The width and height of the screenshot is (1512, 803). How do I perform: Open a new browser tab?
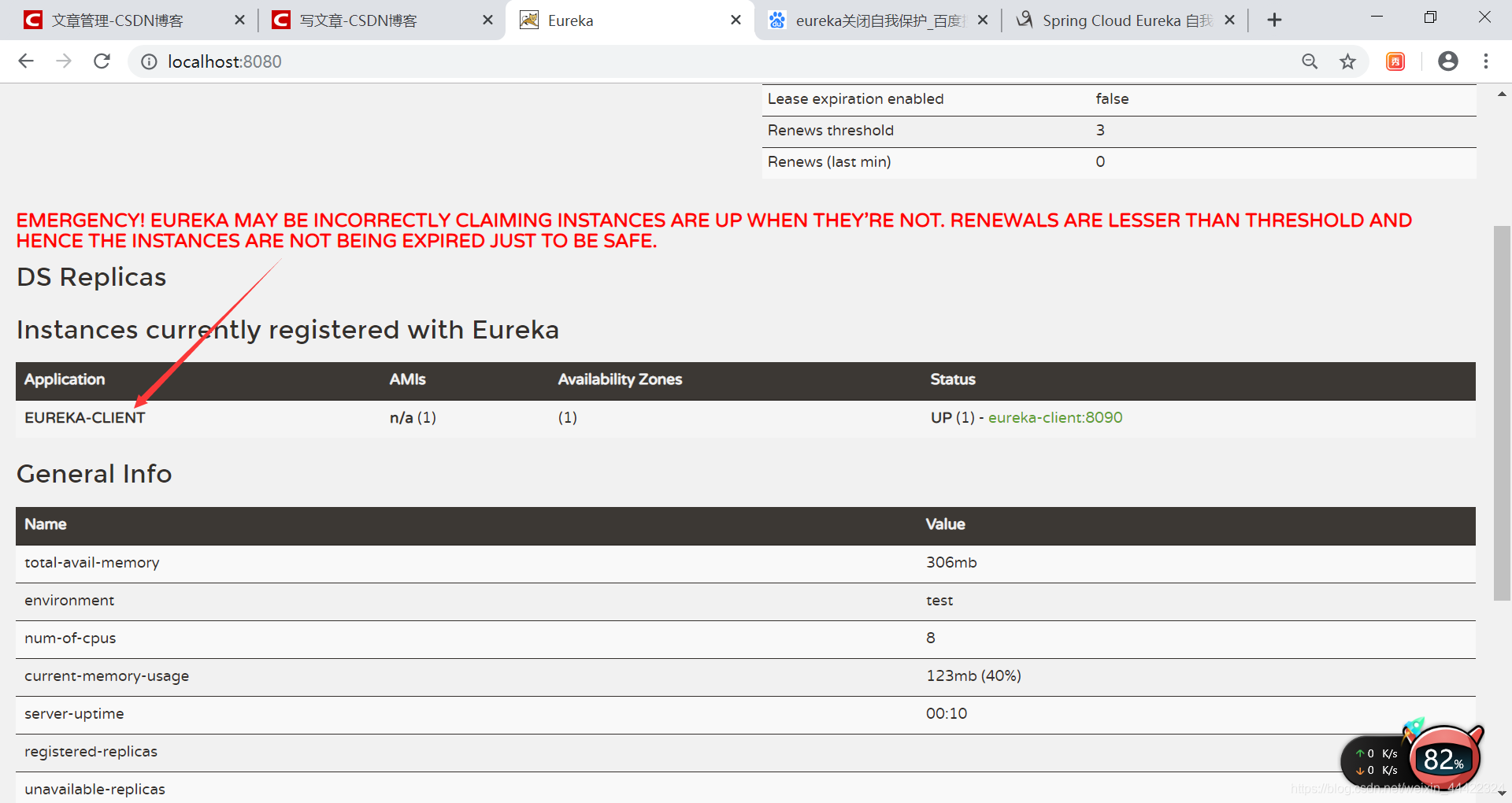click(1274, 20)
